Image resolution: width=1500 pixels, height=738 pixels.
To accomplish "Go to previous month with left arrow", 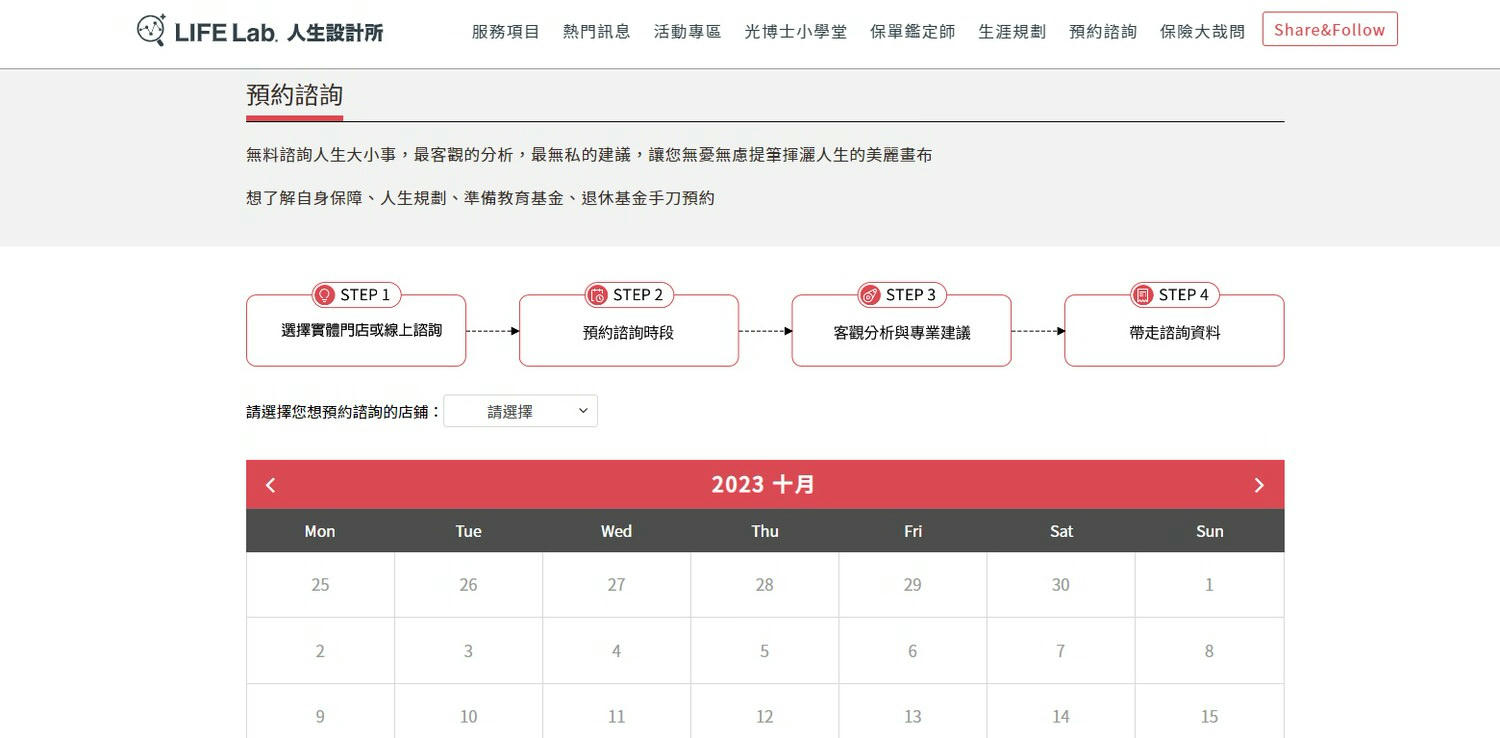I will [270, 485].
